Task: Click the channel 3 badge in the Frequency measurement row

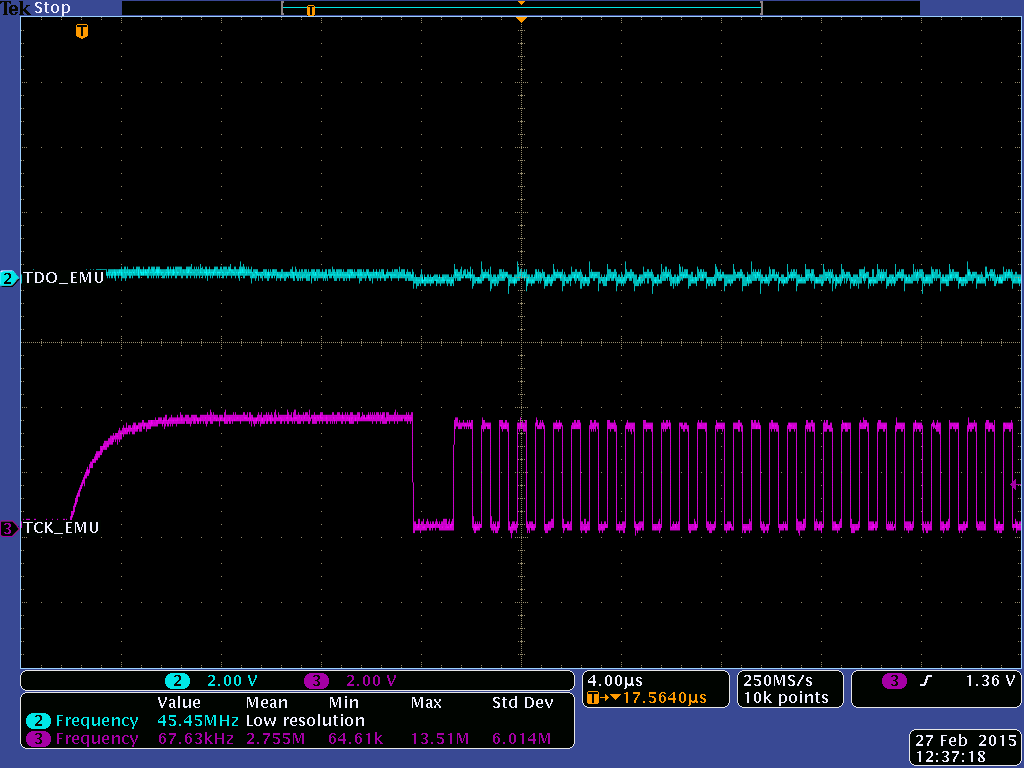Action: [39, 739]
